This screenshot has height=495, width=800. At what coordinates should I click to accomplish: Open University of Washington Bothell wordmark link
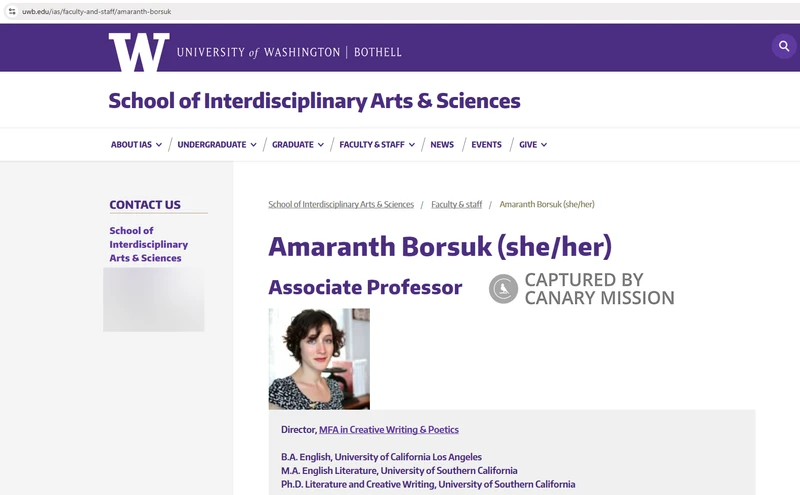tap(289, 52)
